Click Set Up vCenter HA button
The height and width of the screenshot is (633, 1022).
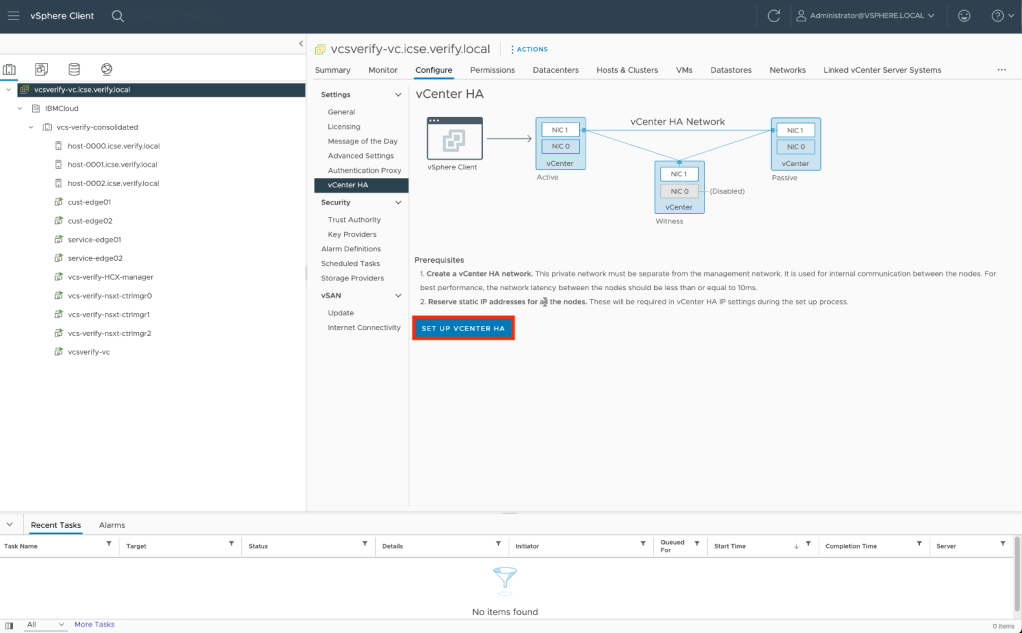click(x=463, y=328)
